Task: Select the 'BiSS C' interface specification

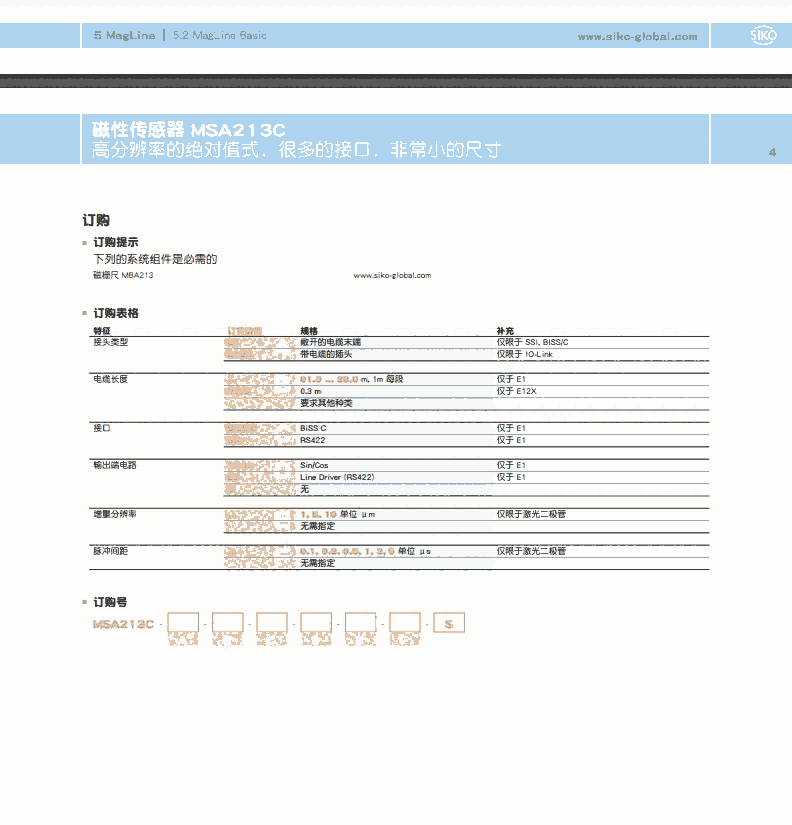Action: pyautogui.click(x=313, y=428)
